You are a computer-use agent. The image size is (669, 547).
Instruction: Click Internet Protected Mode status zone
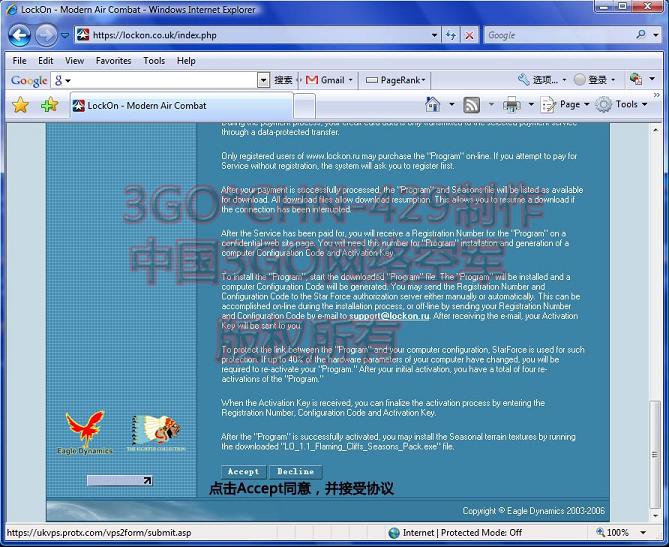pos(456,532)
